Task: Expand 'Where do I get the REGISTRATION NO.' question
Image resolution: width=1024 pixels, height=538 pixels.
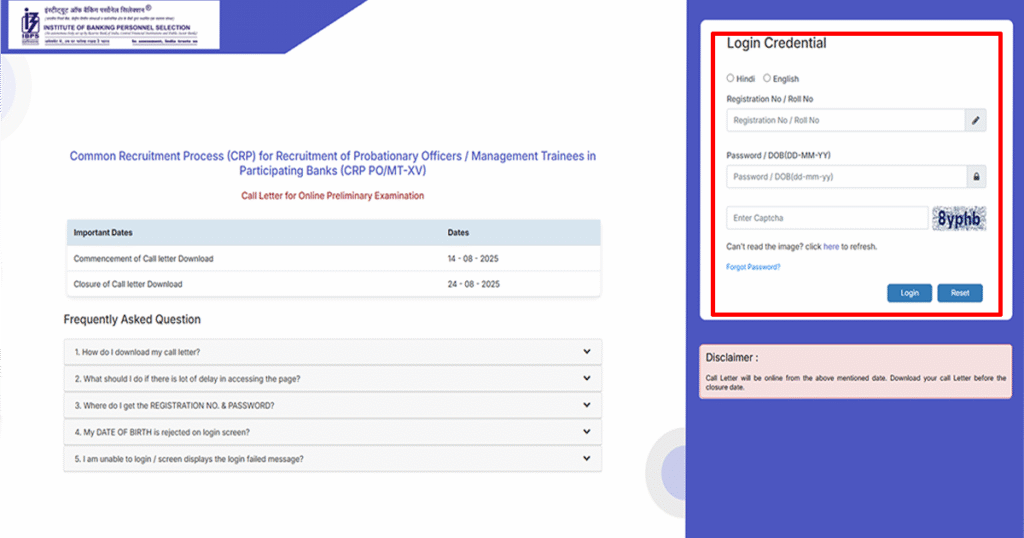Action: click(x=332, y=405)
